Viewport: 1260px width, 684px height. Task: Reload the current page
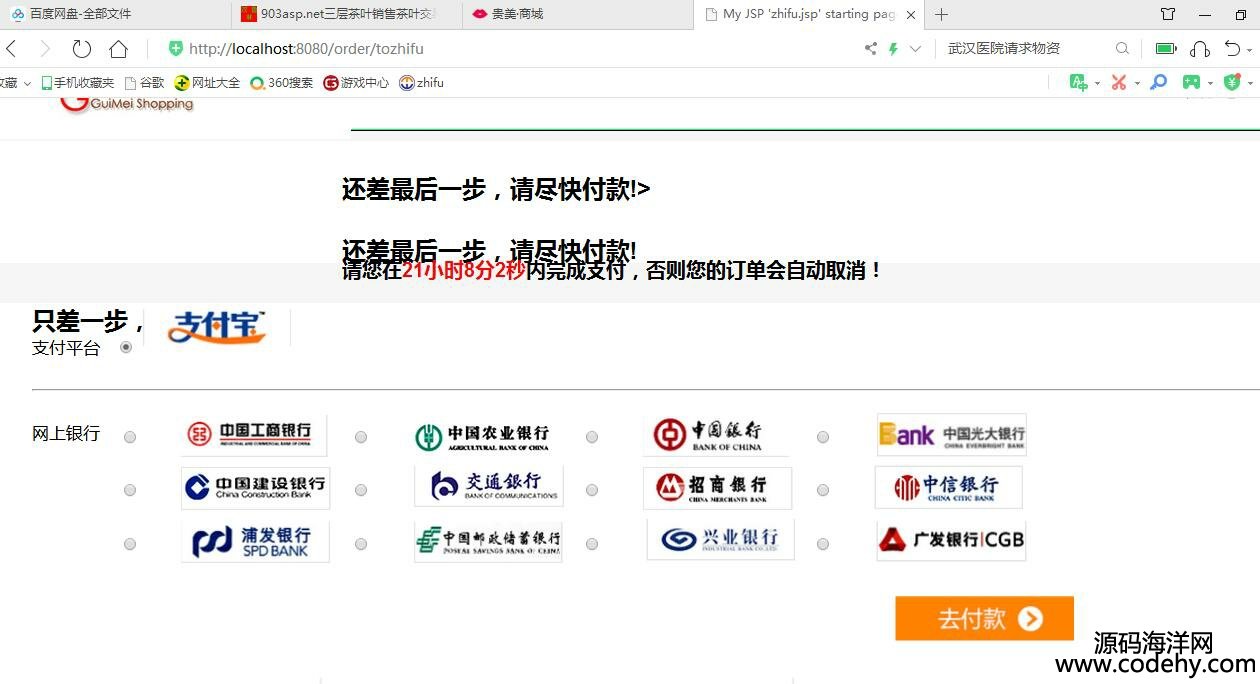click(x=82, y=48)
